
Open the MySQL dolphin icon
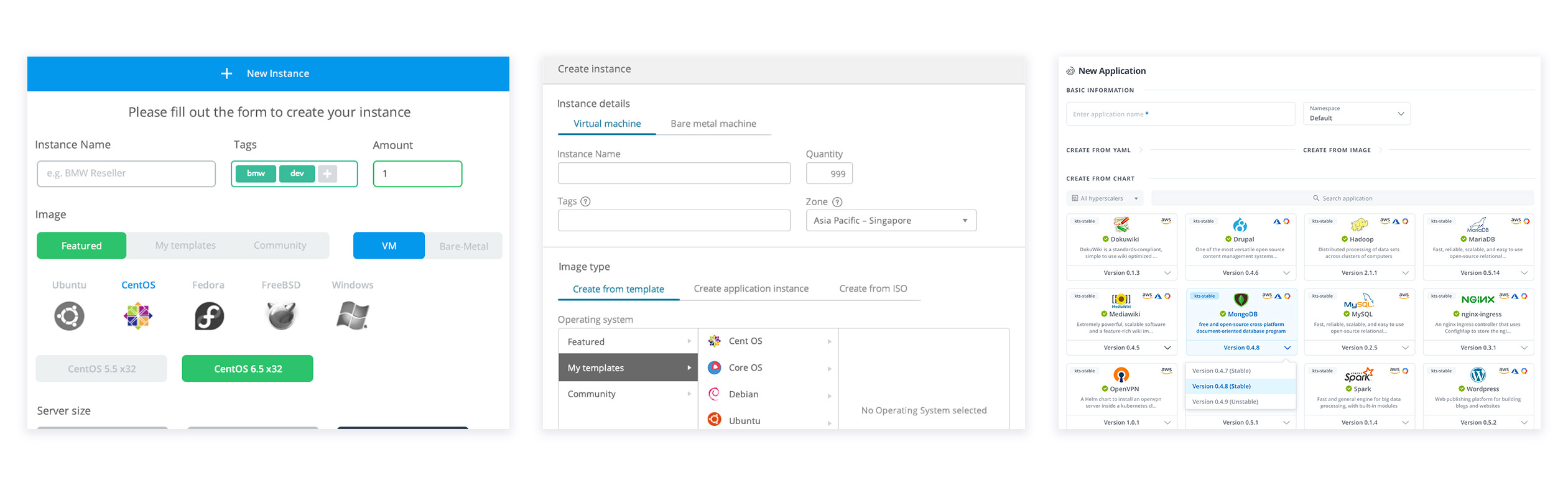pyautogui.click(x=1359, y=300)
